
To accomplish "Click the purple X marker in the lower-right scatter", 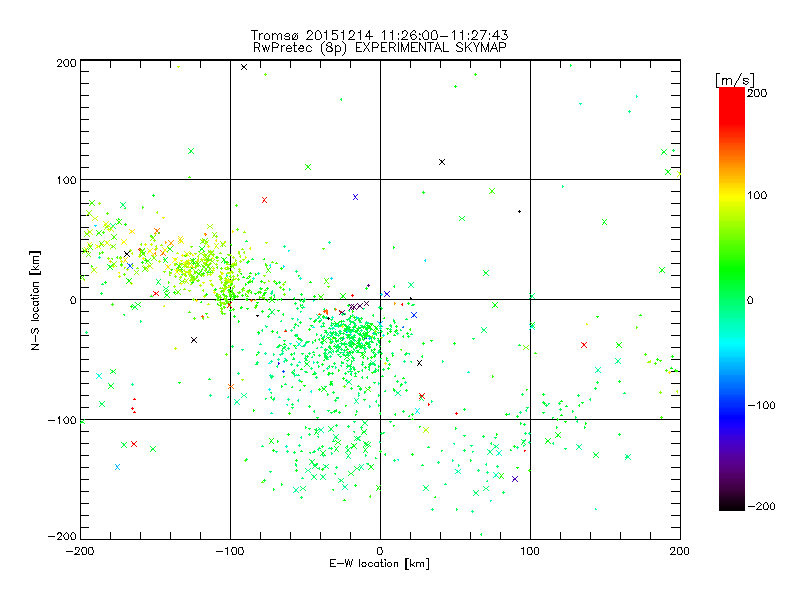I will click(x=515, y=479).
